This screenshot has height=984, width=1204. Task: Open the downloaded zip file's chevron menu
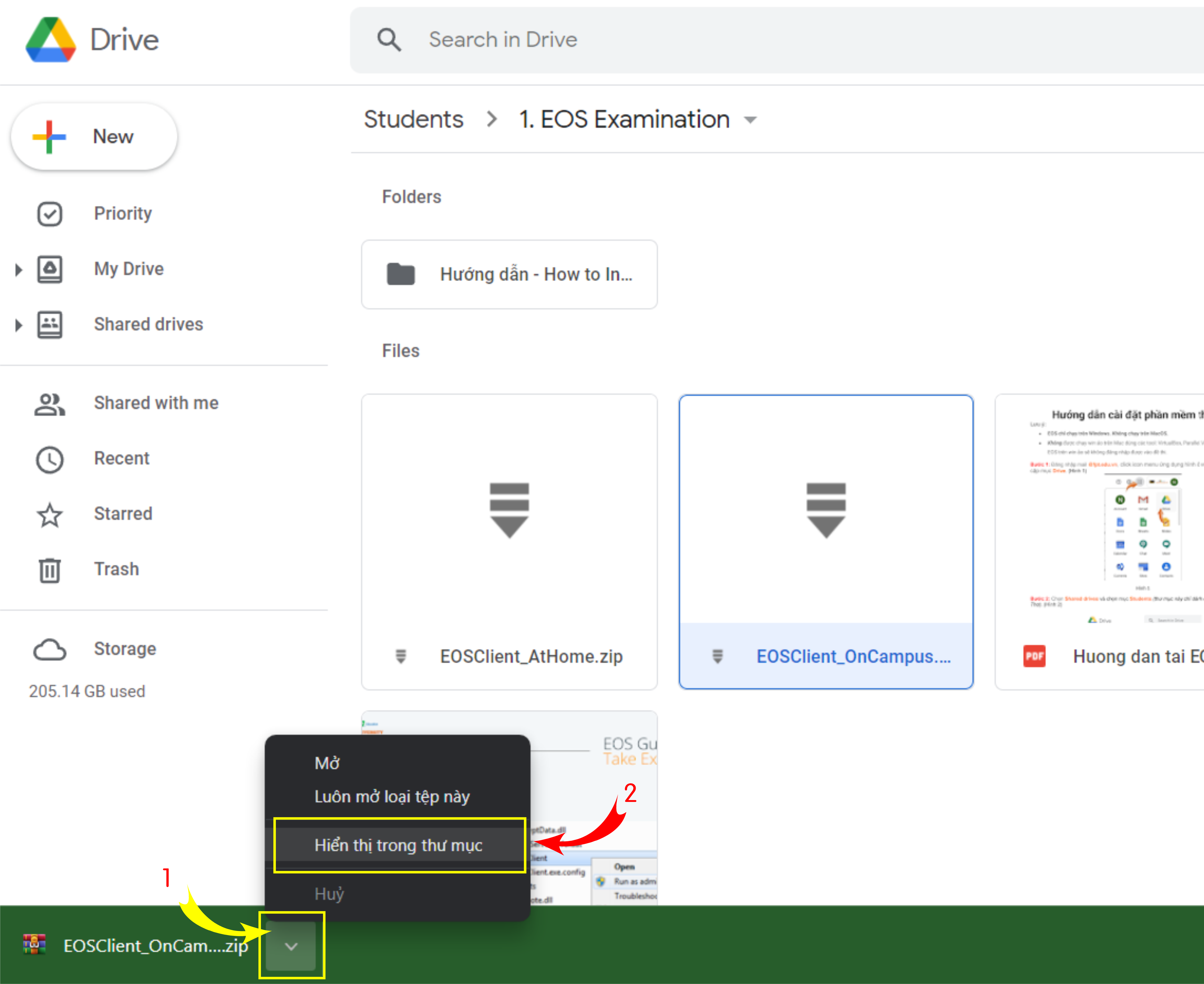(x=291, y=945)
